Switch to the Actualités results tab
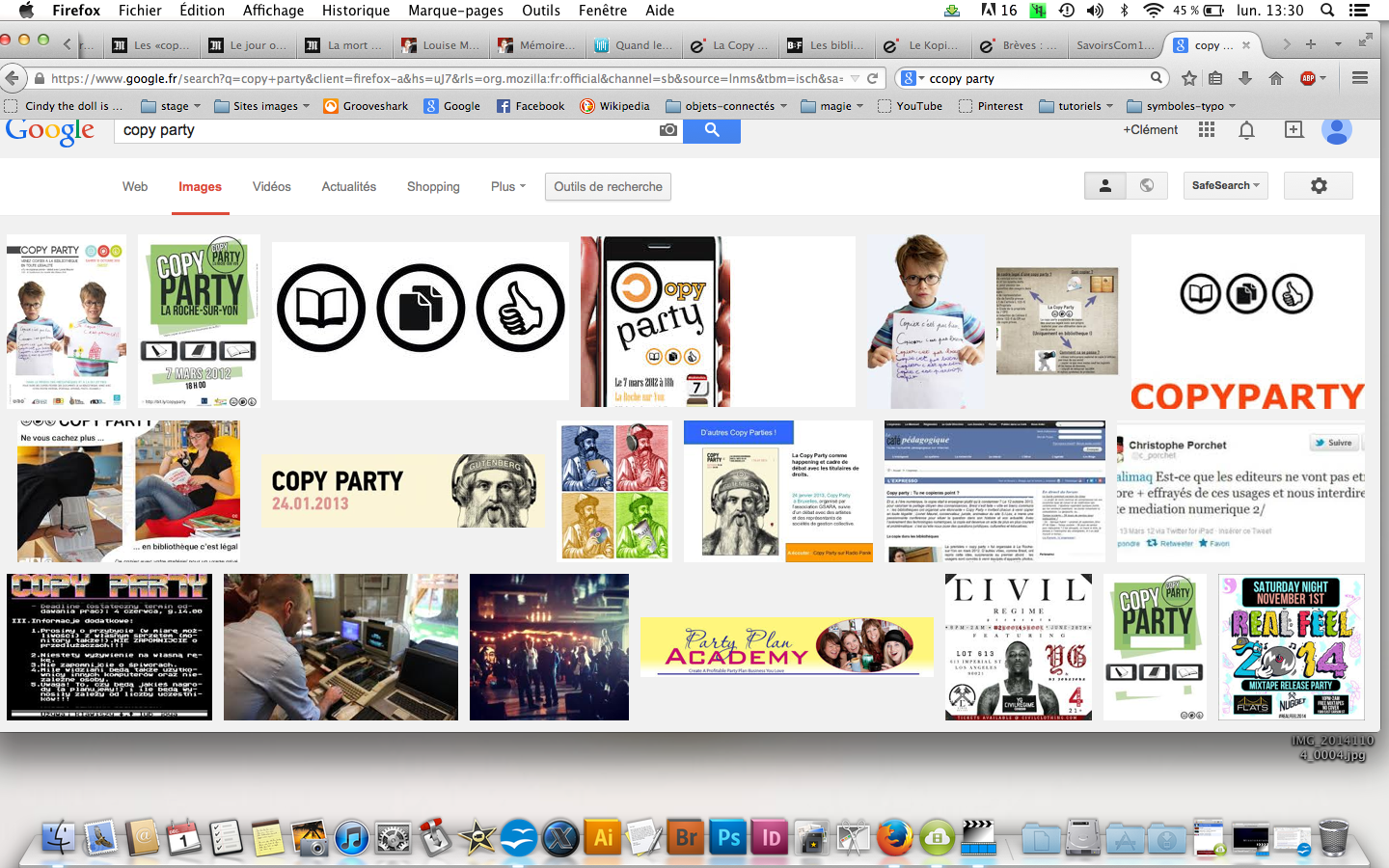Viewport: 1389px width, 868px height. pos(349,186)
